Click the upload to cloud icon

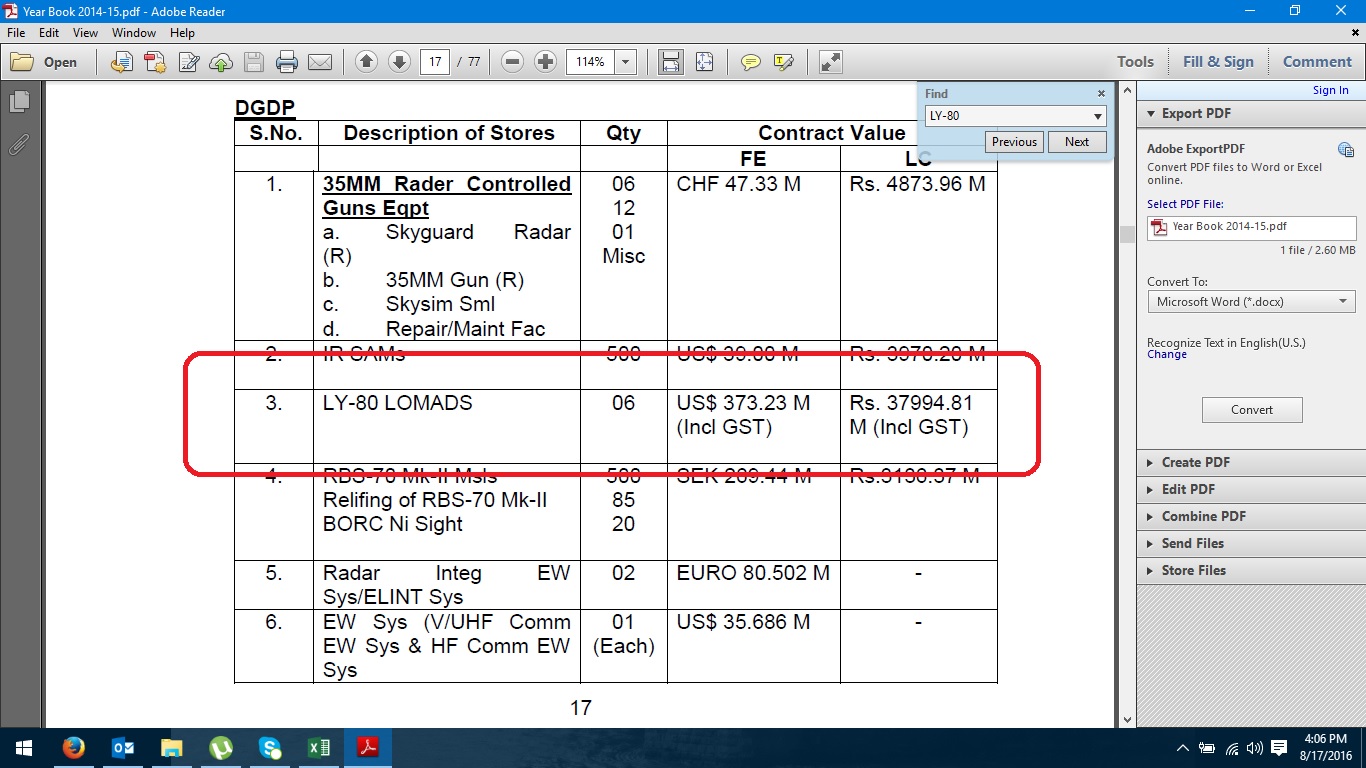click(221, 62)
